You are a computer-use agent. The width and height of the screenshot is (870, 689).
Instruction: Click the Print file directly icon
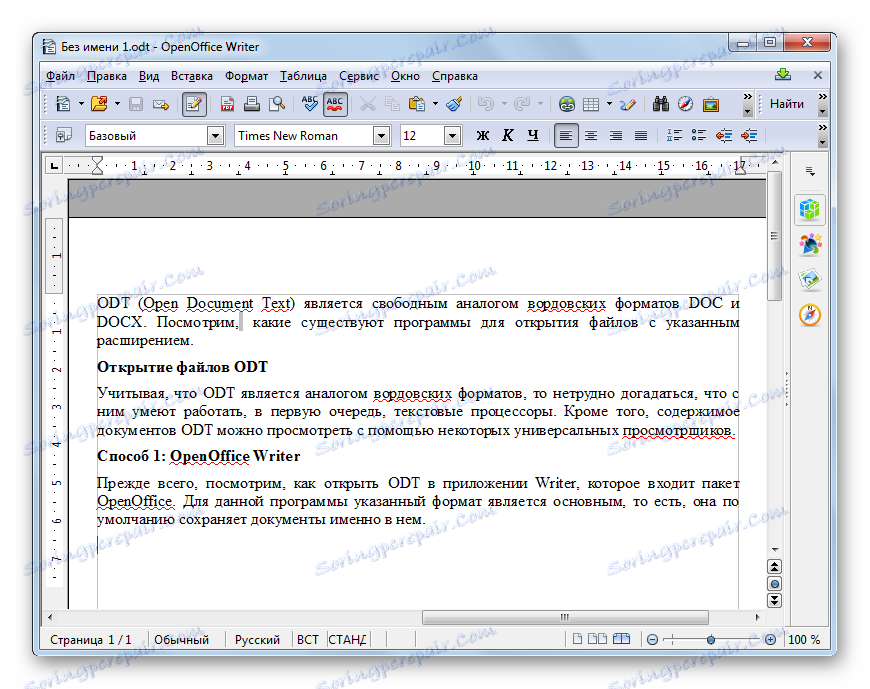click(x=252, y=104)
